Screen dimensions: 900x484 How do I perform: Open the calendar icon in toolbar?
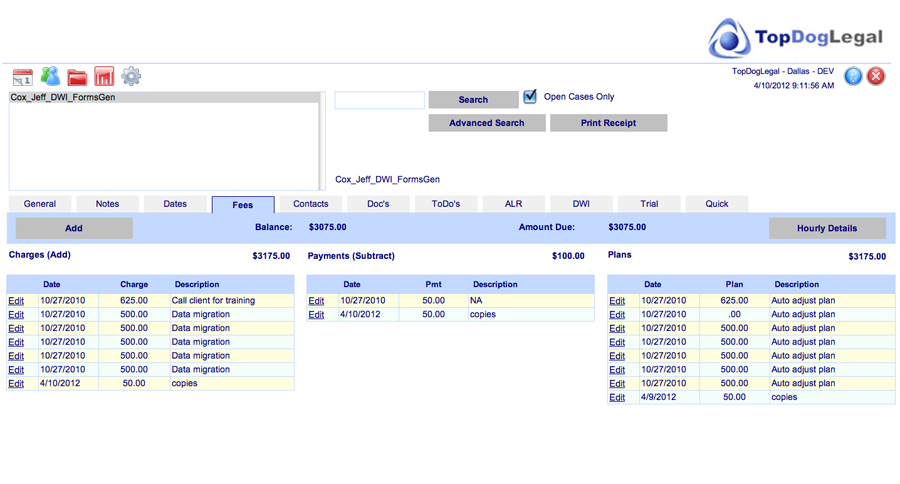[x=23, y=77]
